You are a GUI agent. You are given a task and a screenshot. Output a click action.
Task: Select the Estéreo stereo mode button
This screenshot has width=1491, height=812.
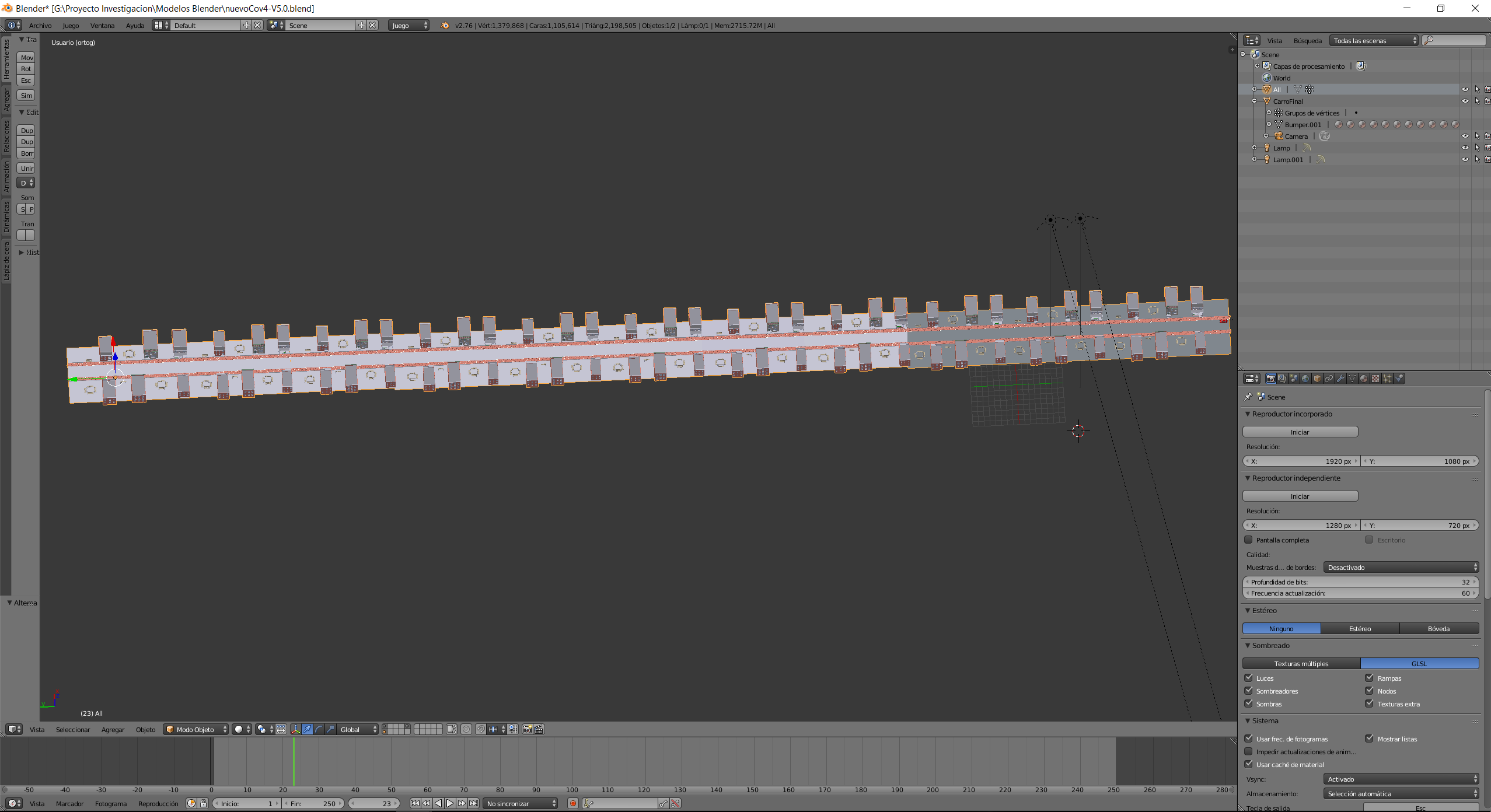tap(1360, 628)
